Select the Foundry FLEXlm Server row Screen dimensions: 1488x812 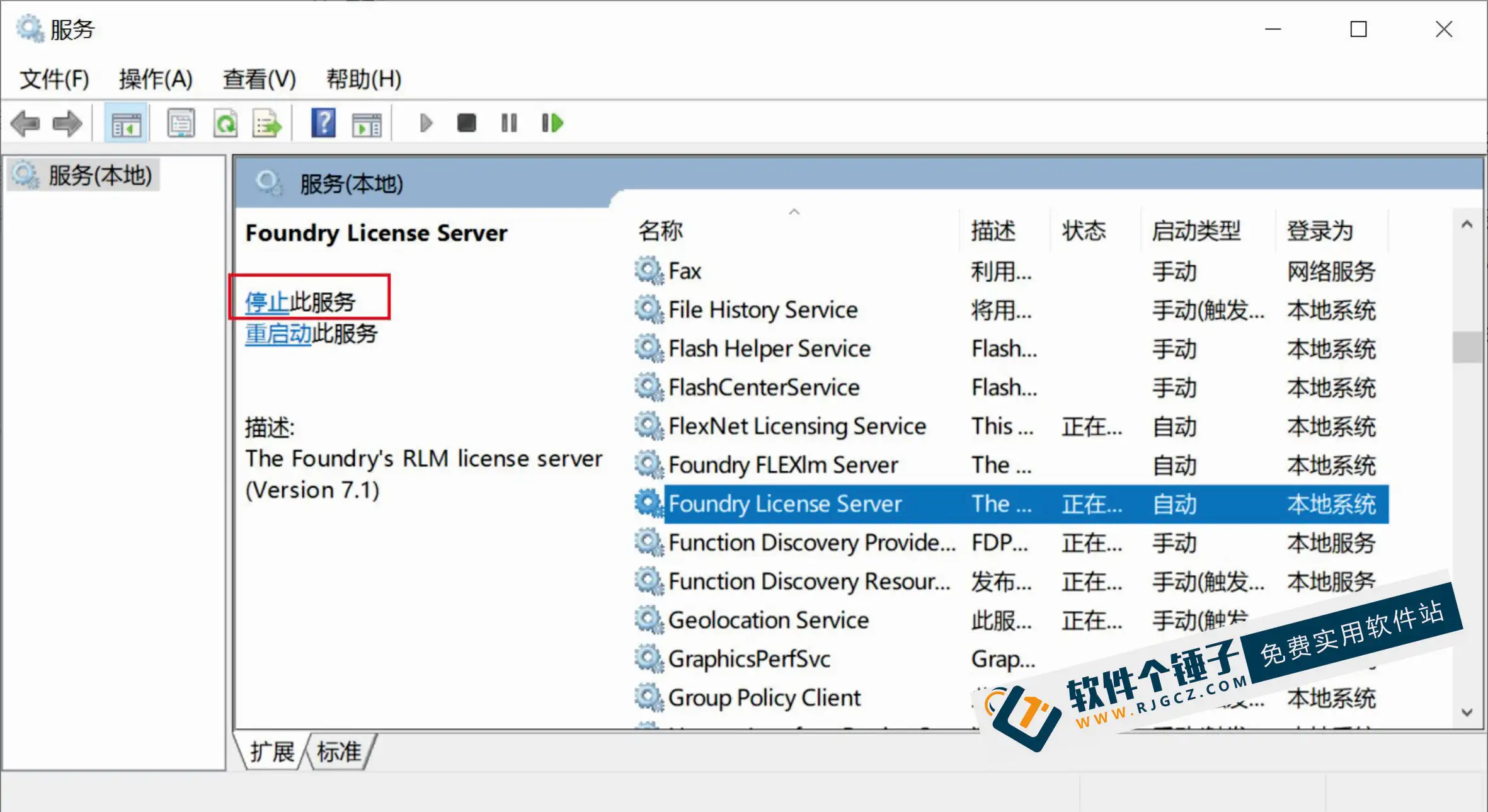pos(1011,465)
